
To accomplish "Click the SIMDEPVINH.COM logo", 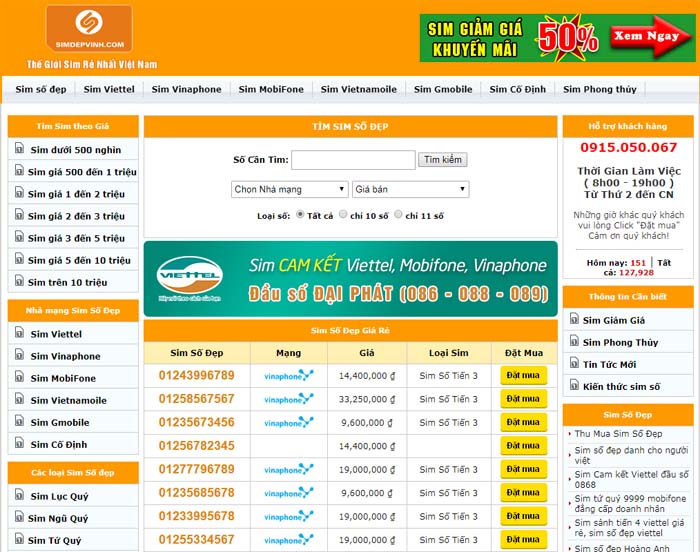I will (x=88, y=29).
